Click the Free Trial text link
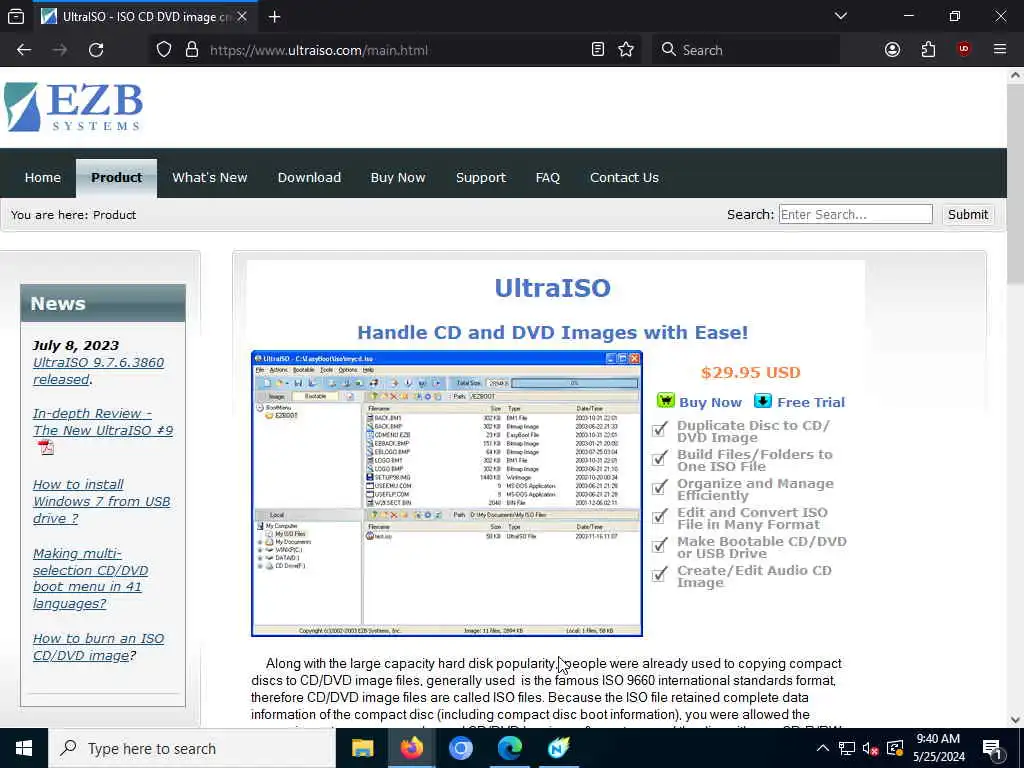 811,402
